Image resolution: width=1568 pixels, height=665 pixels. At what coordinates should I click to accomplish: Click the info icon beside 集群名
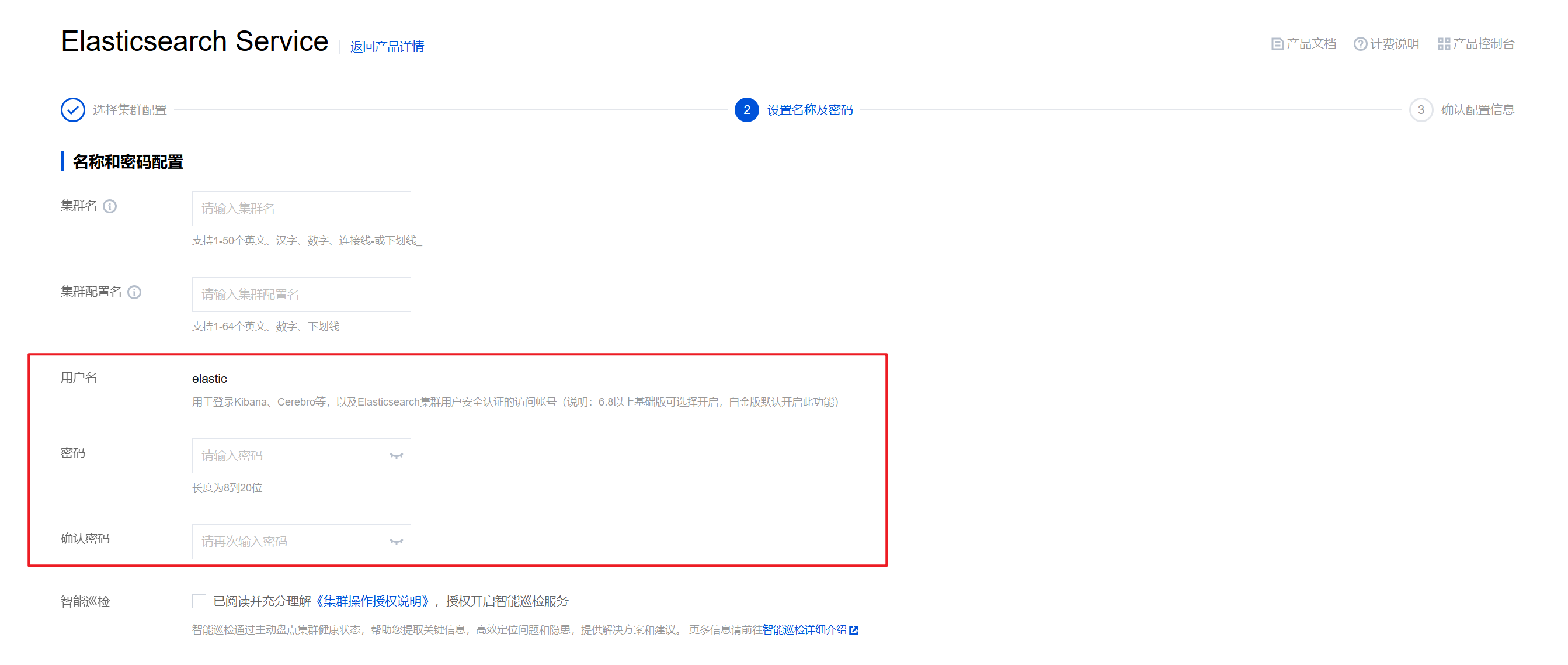point(110,206)
